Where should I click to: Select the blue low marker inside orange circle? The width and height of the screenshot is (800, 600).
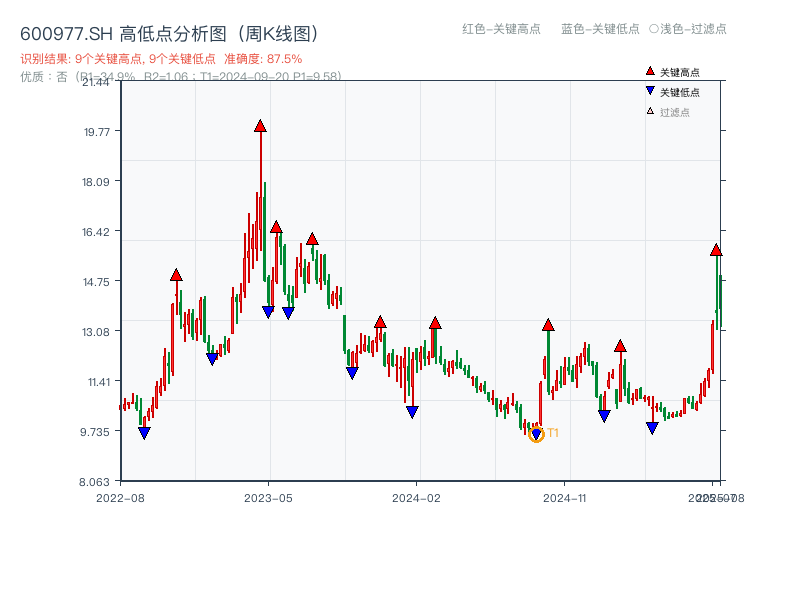tap(536, 431)
